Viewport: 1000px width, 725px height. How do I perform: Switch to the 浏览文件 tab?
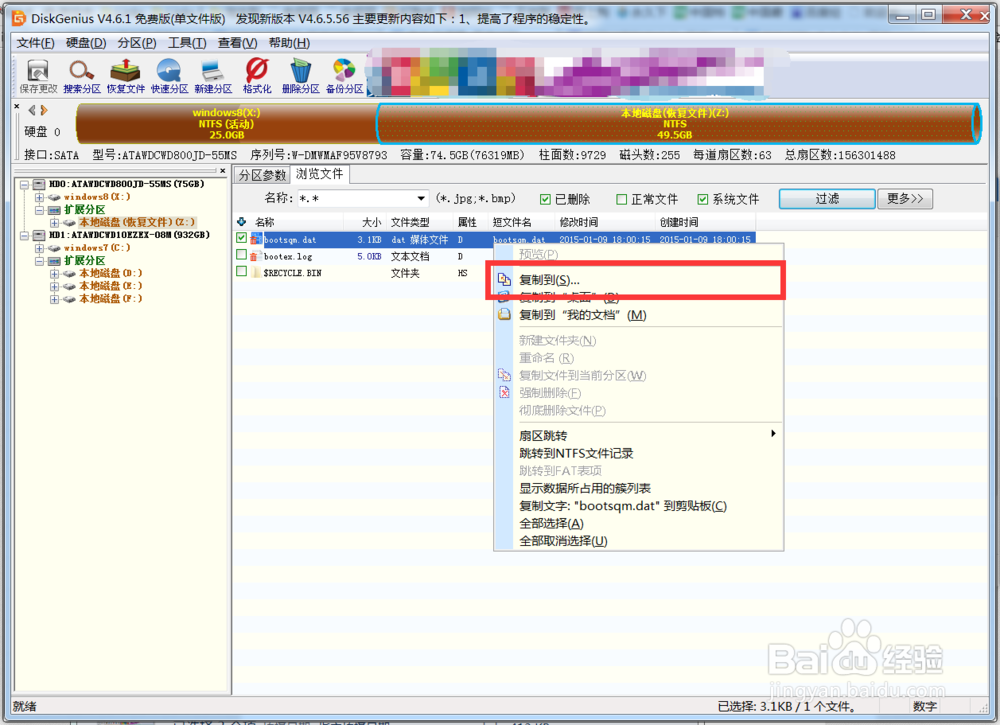pyautogui.click(x=320, y=174)
